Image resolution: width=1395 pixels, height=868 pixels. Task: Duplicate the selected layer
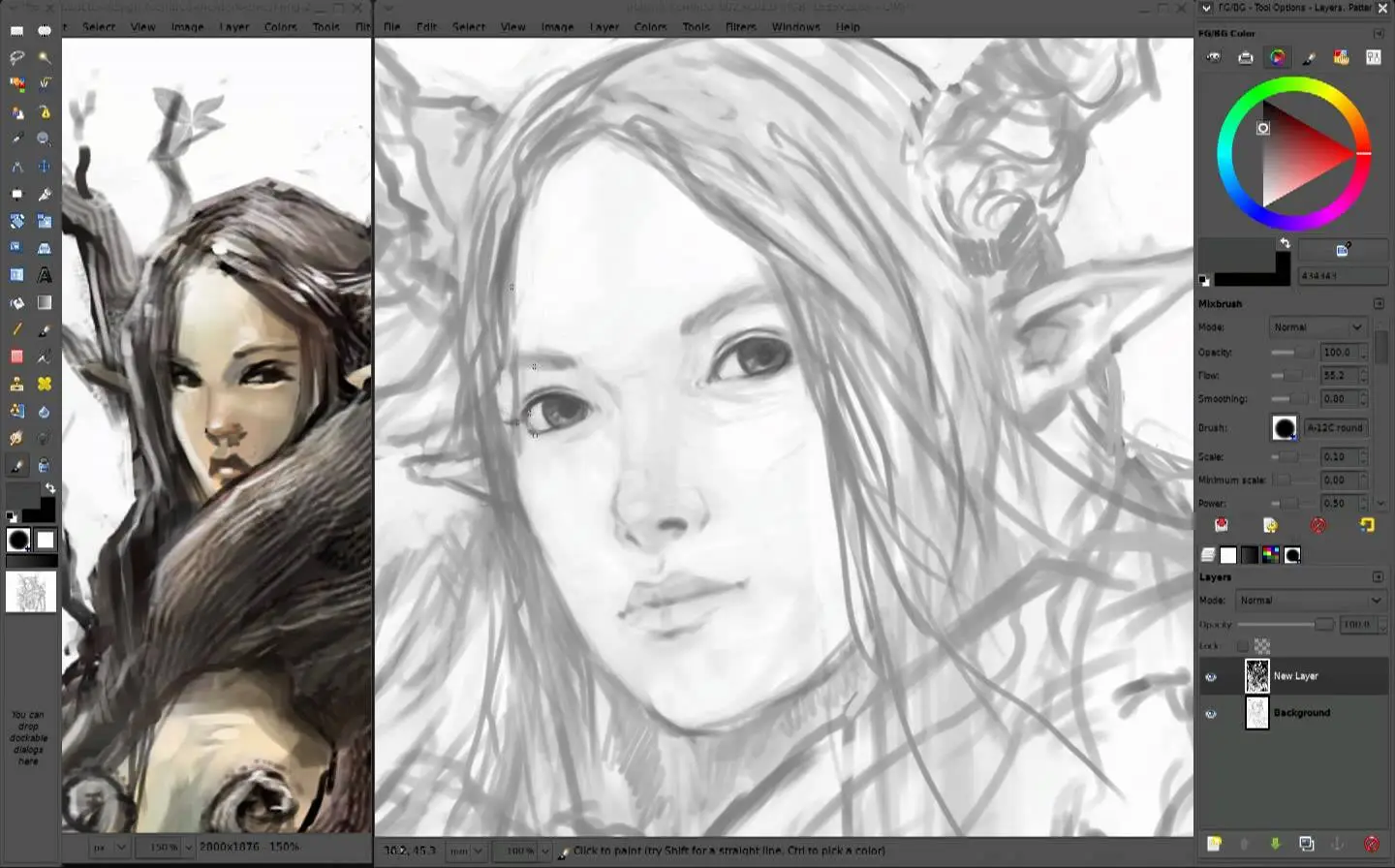(x=1307, y=844)
